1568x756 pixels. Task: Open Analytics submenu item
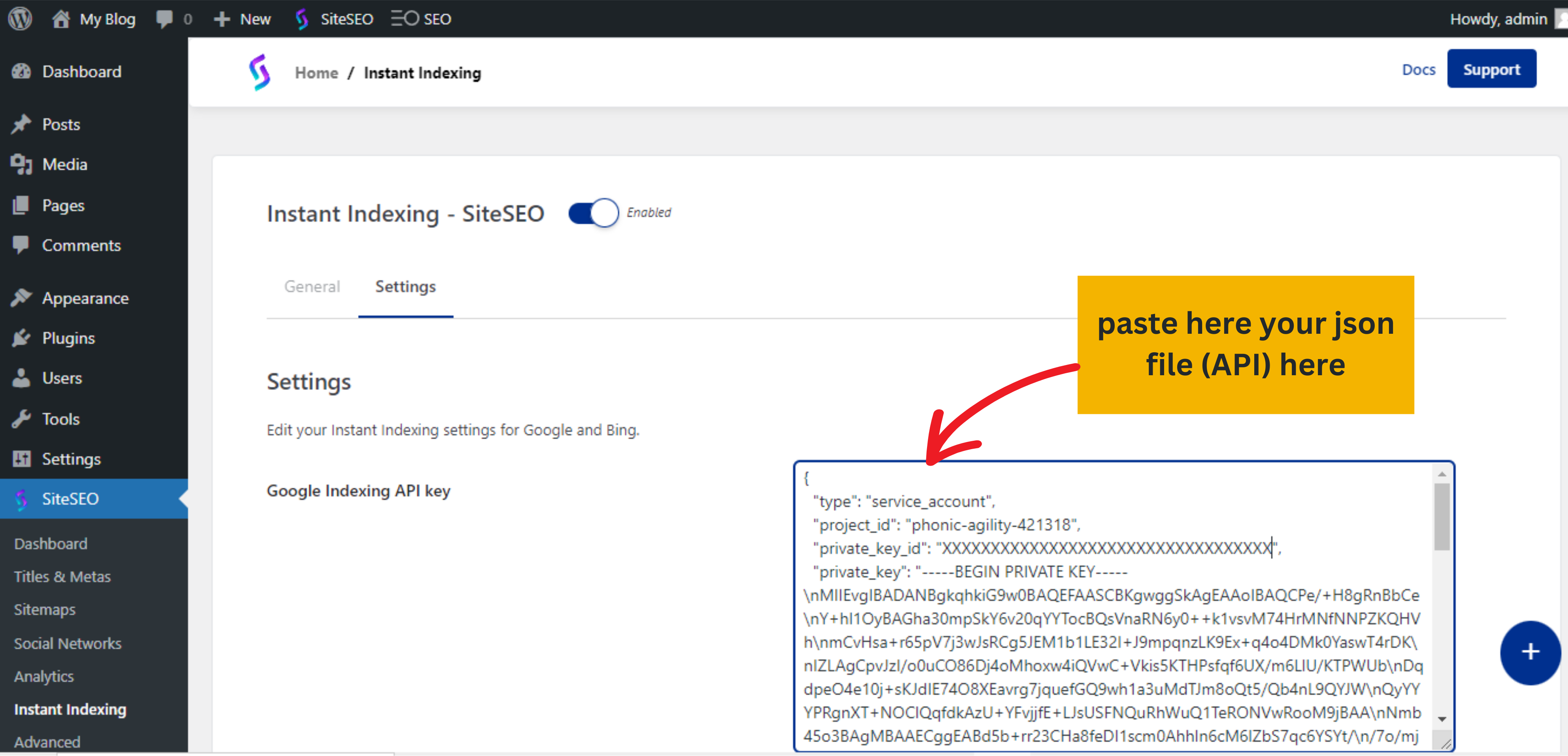click(44, 676)
